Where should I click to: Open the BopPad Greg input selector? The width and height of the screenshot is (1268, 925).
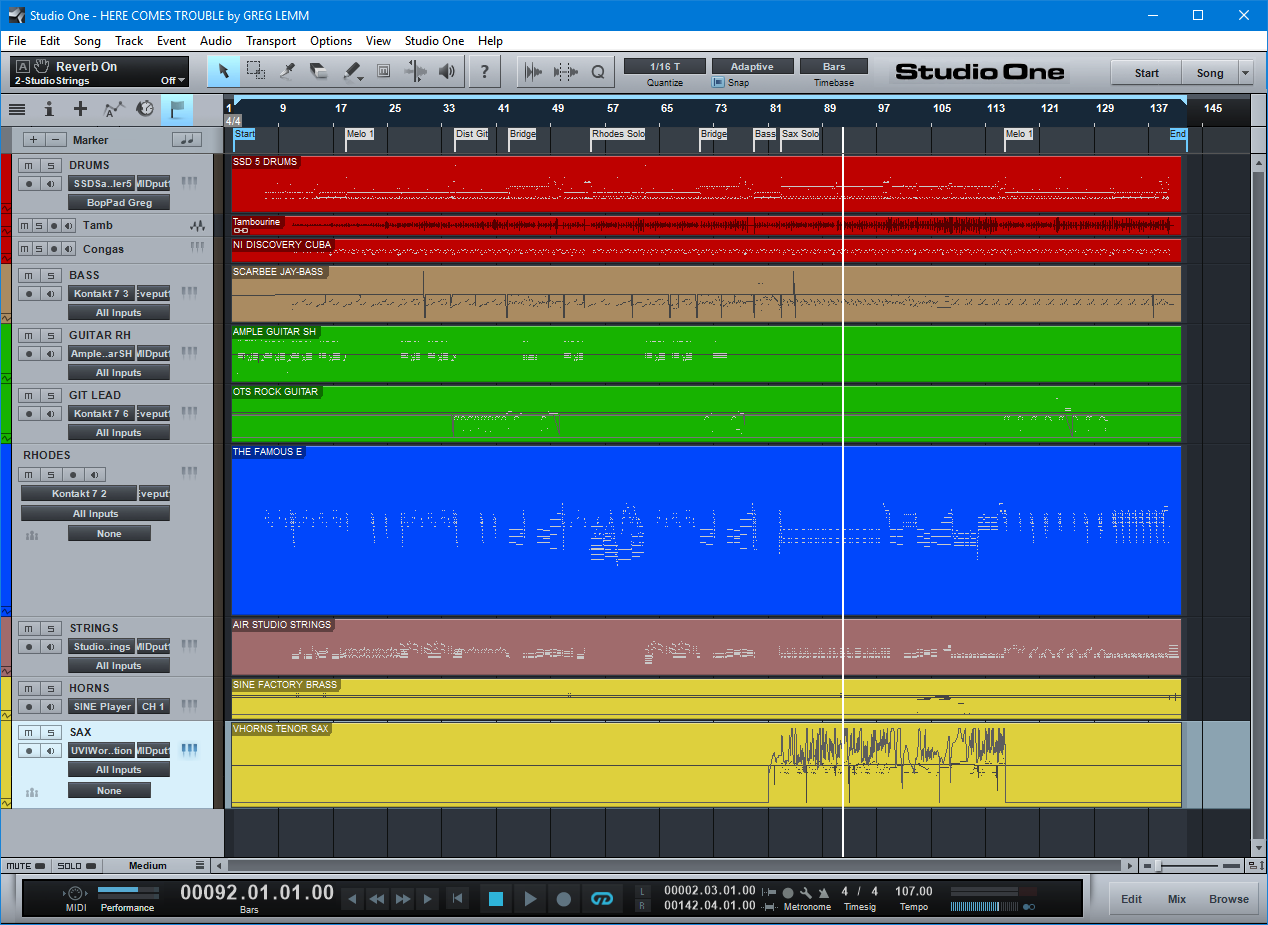pyautogui.click(x=119, y=203)
